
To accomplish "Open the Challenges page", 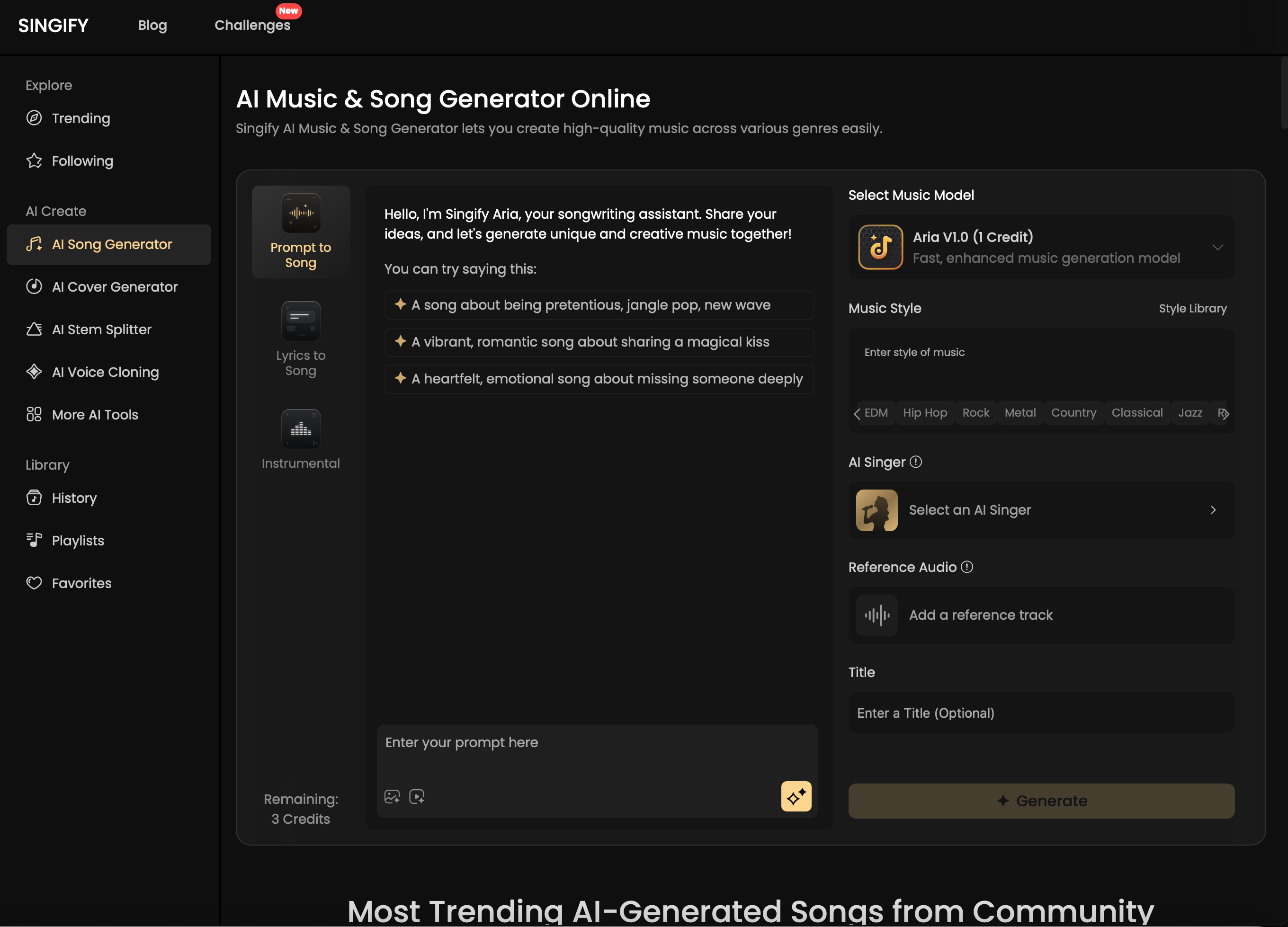I will pos(252,25).
